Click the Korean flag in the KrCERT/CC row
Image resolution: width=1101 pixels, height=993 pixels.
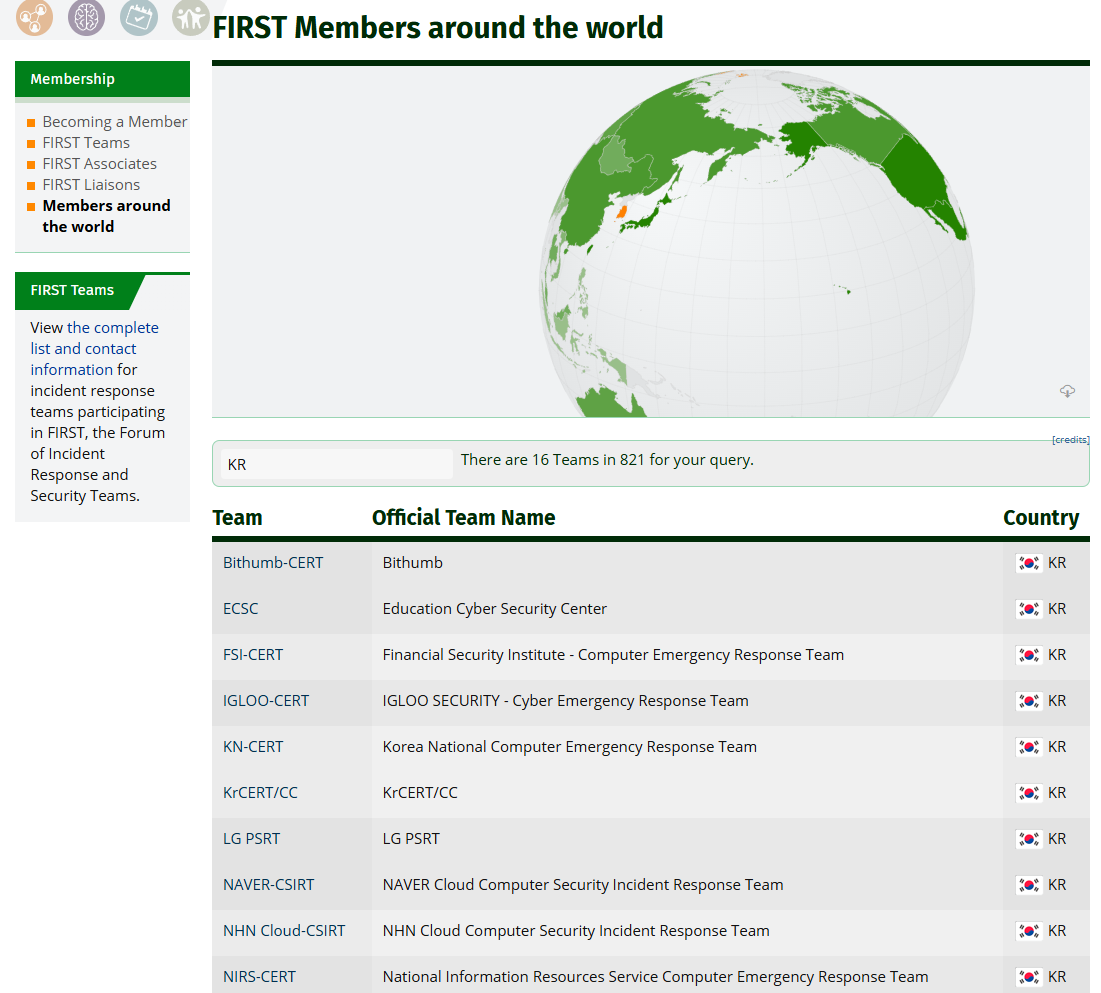[1029, 793]
